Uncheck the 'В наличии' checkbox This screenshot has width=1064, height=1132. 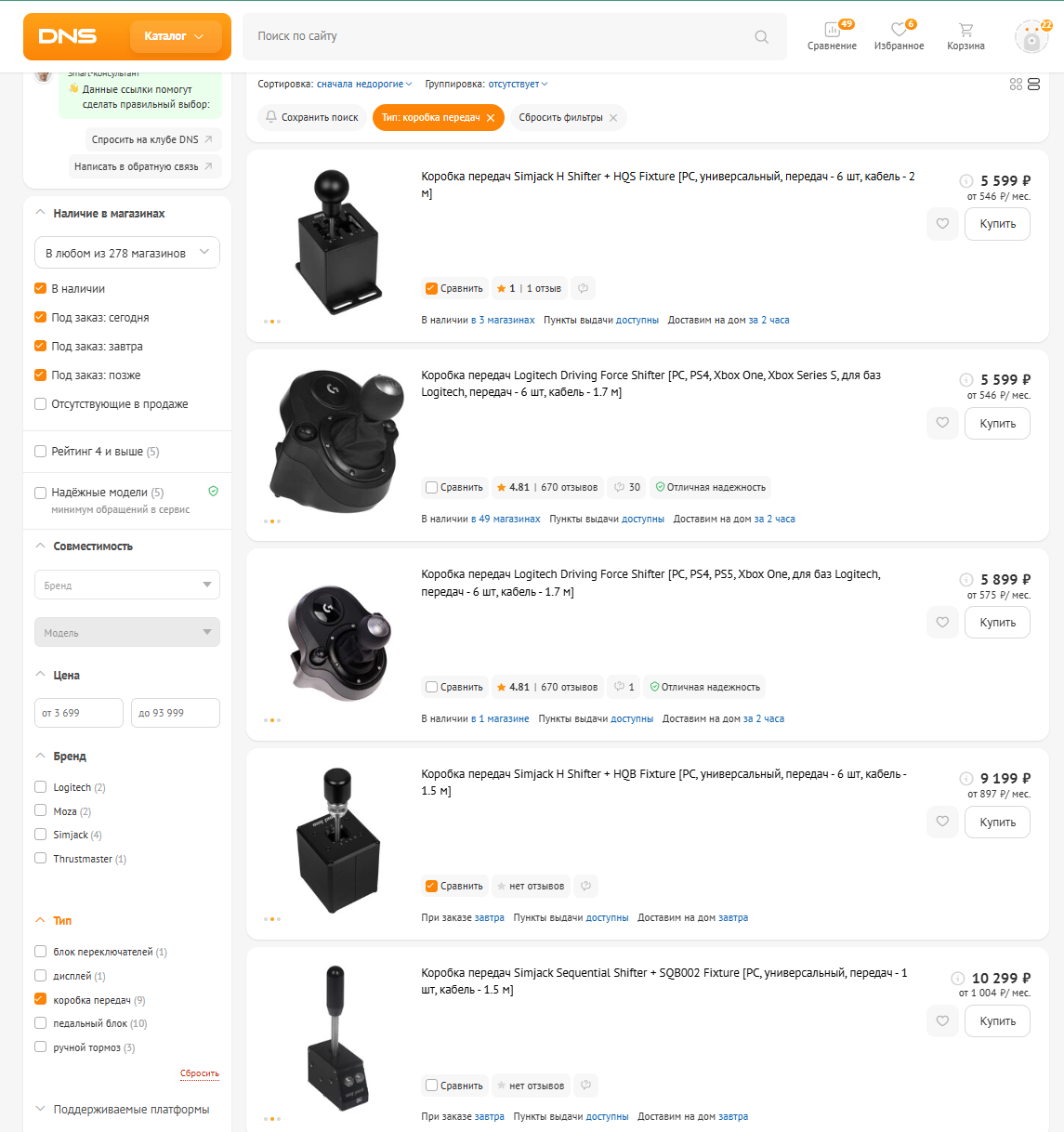[40, 288]
